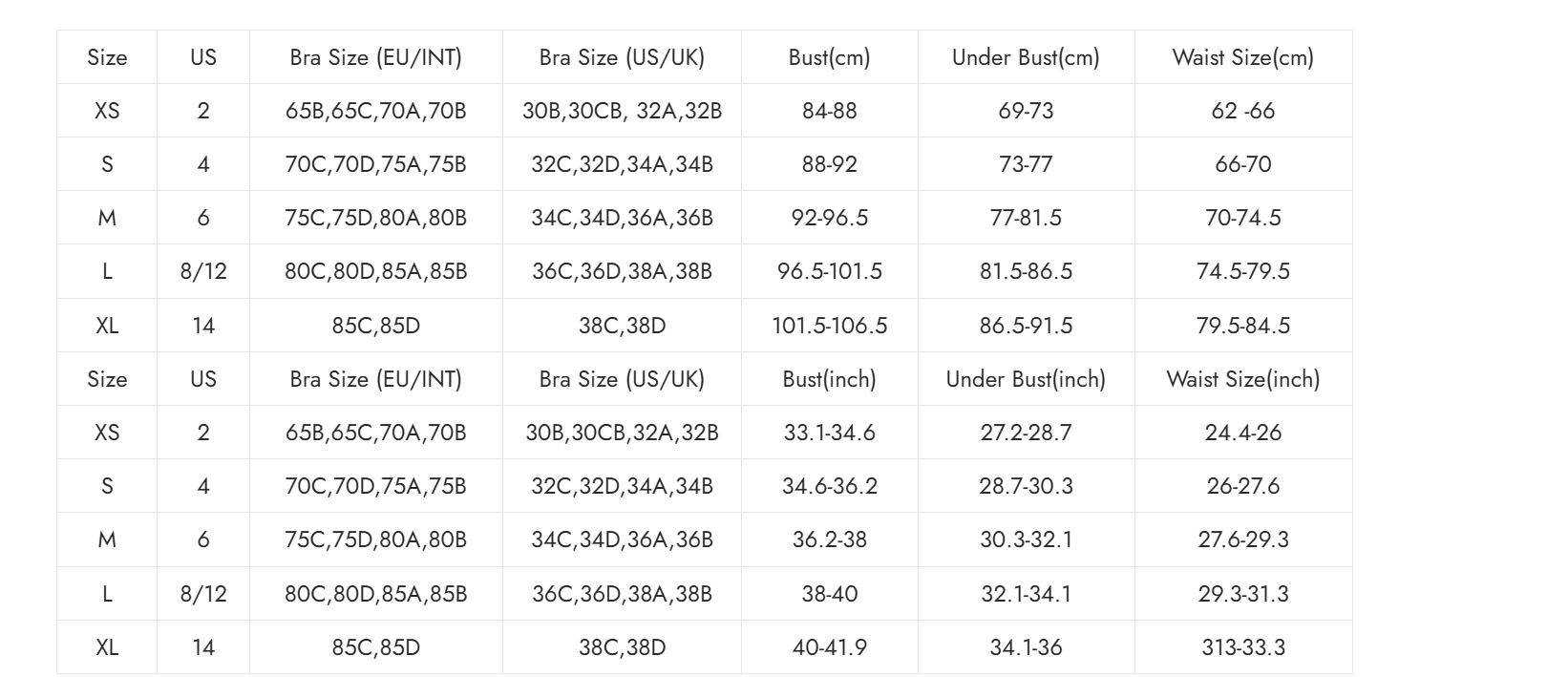Click the Under Bust(cm) header cell
Screen dimensions: 1568x677
pos(1026,57)
